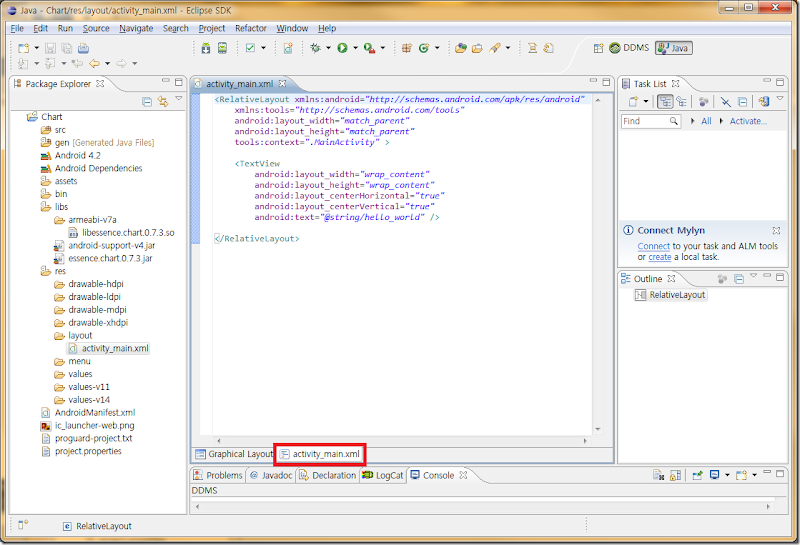This screenshot has height=545, width=800.
Task: Click Collapse All icon in Outline panel
Action: pos(739,279)
